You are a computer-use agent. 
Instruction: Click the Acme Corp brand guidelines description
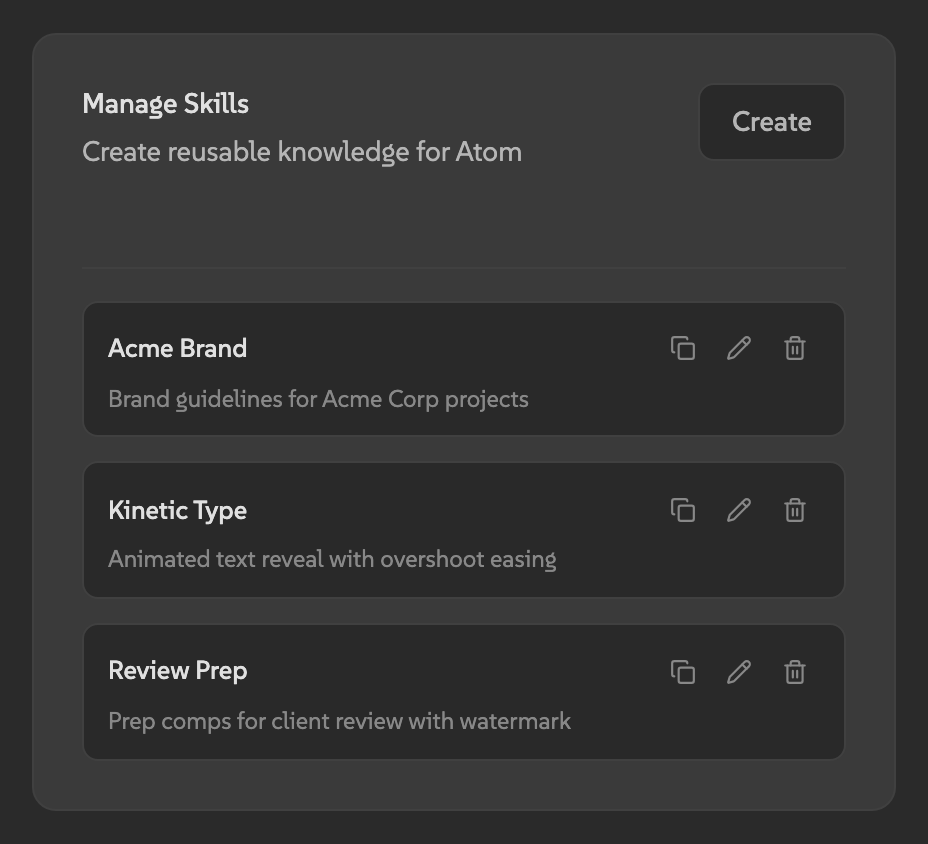click(318, 398)
